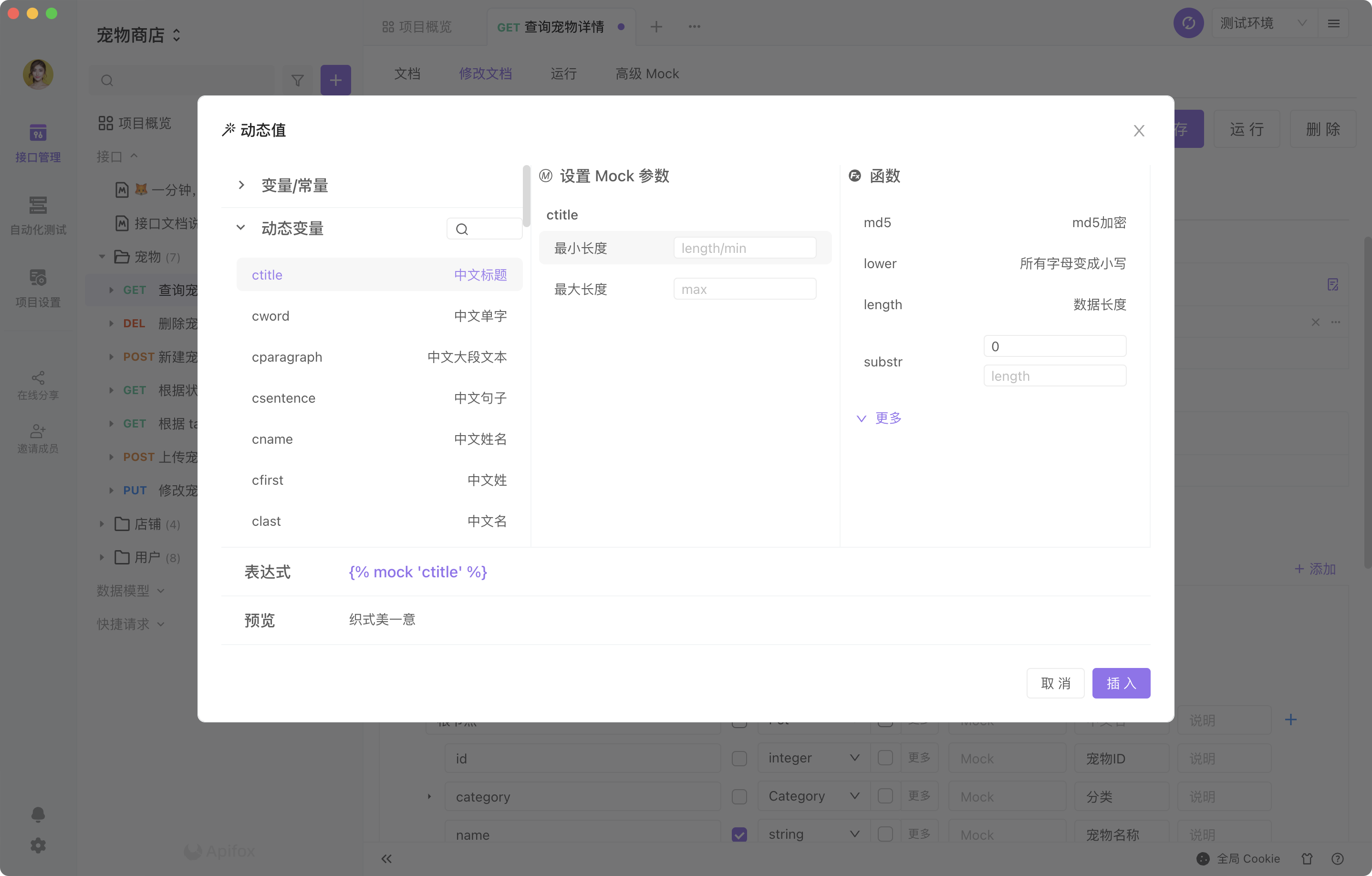Image resolution: width=1372 pixels, height=876 pixels.
Task: Click the green plus icon to add a new API
Action: point(335,80)
